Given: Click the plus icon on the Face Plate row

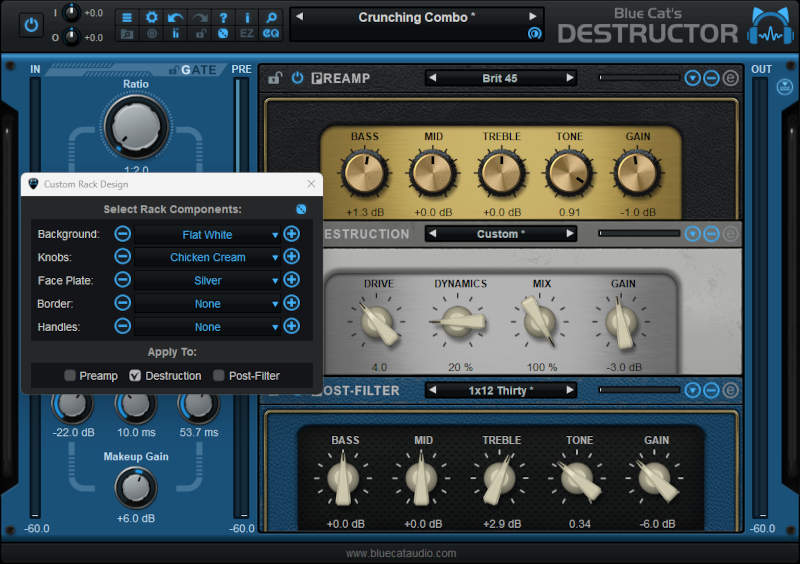Looking at the screenshot, I should 291,280.
